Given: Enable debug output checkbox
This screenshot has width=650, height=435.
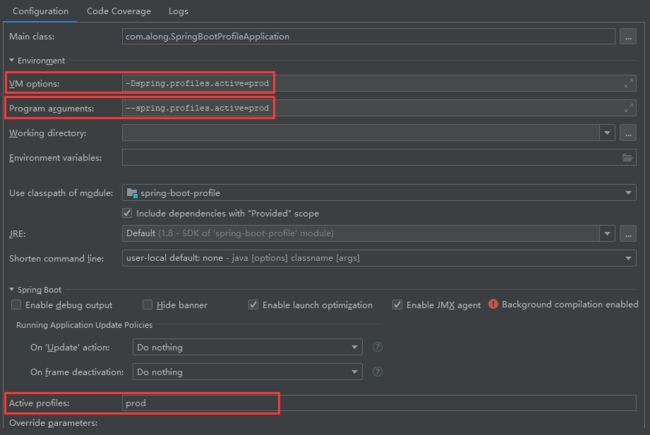Looking at the screenshot, I should point(16,305).
